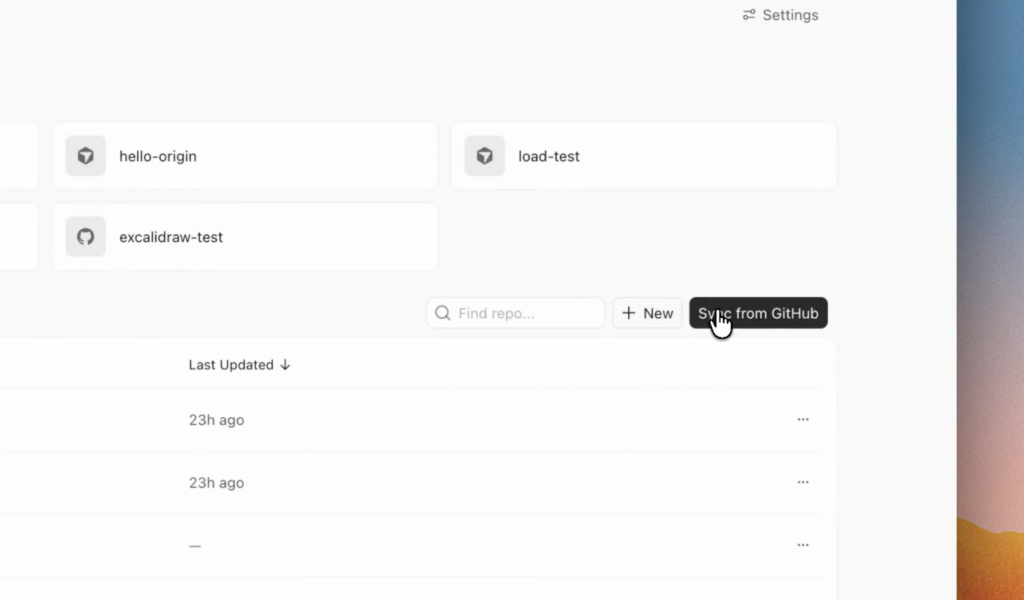Focus the Find repo search field

click(515, 313)
